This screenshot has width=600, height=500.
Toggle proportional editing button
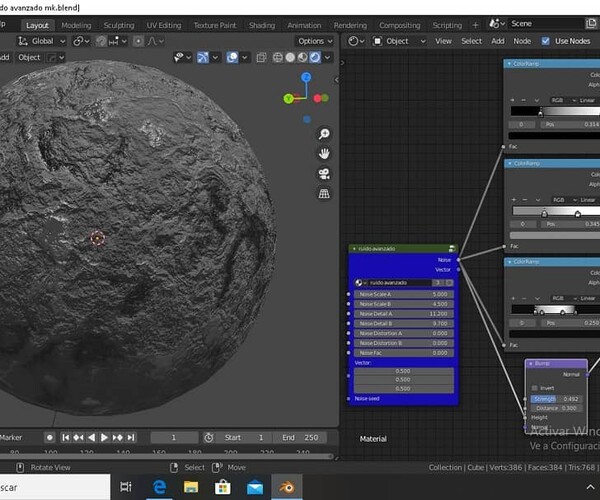point(138,41)
